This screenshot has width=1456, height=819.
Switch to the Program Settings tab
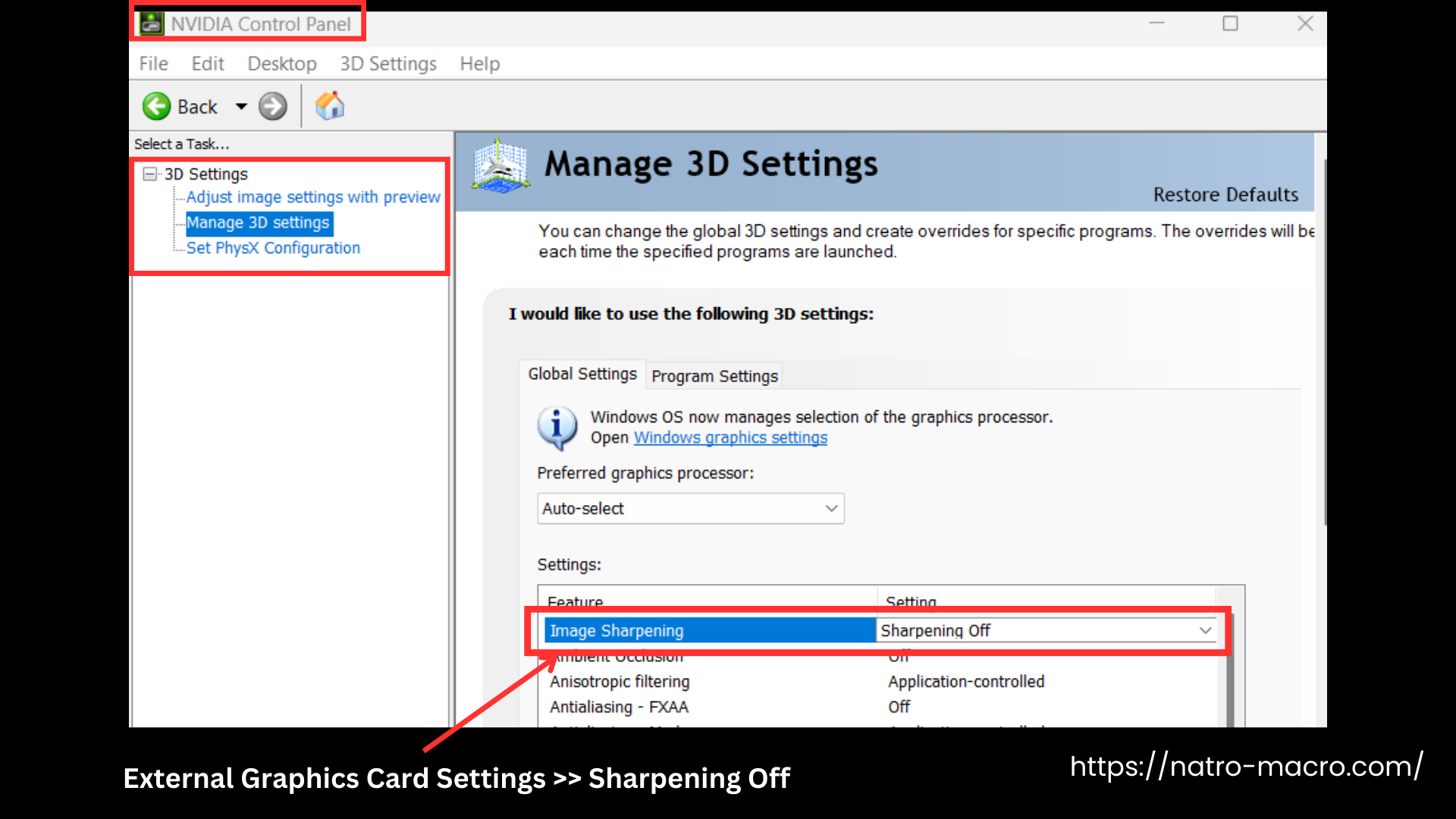tap(714, 375)
